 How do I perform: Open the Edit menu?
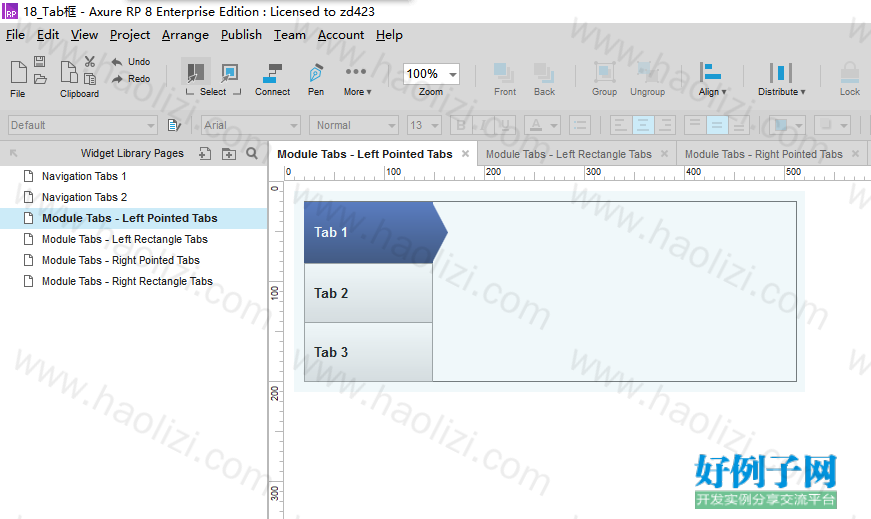point(48,35)
